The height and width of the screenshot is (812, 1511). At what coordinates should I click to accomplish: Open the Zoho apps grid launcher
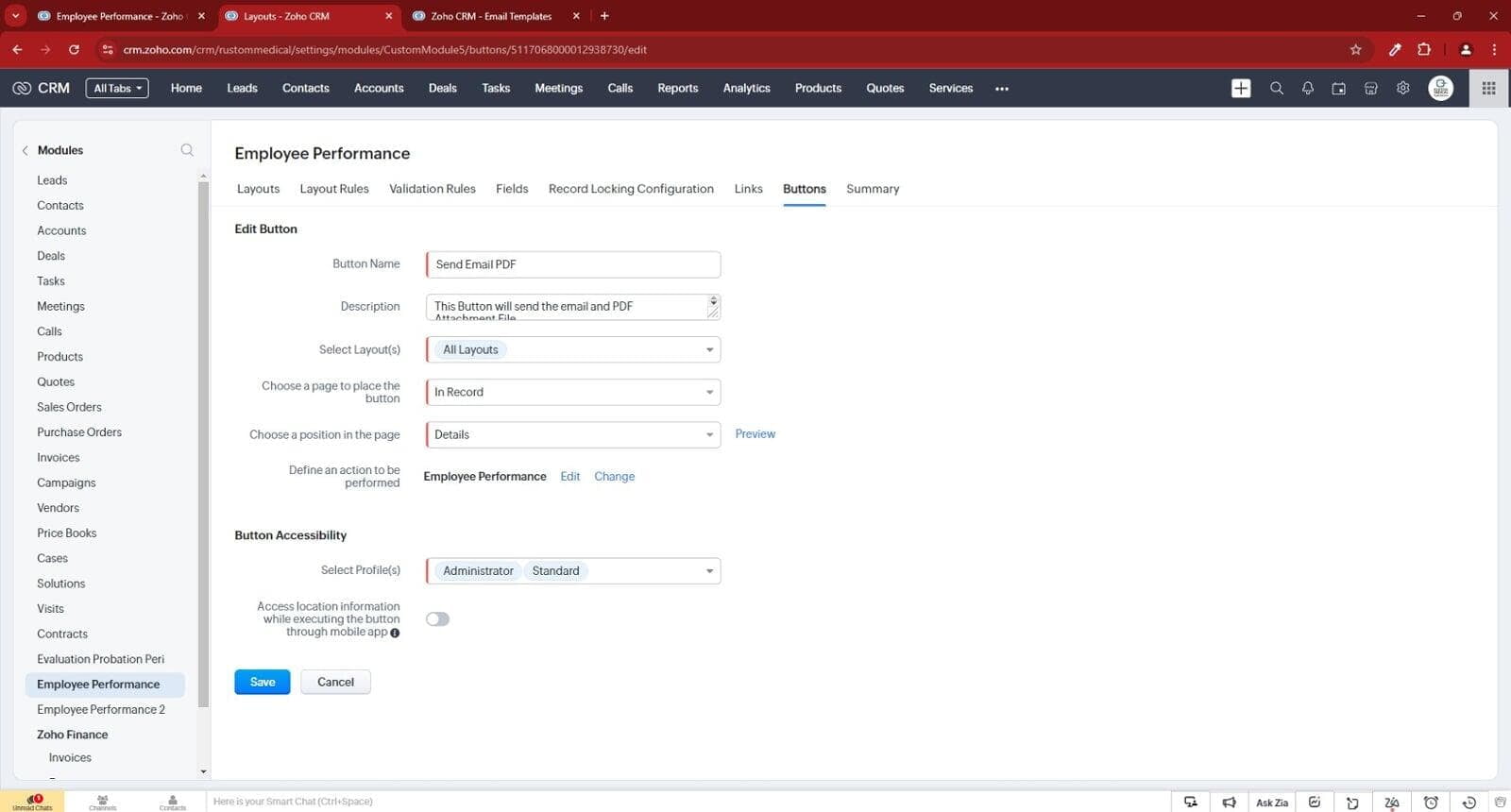point(1489,88)
